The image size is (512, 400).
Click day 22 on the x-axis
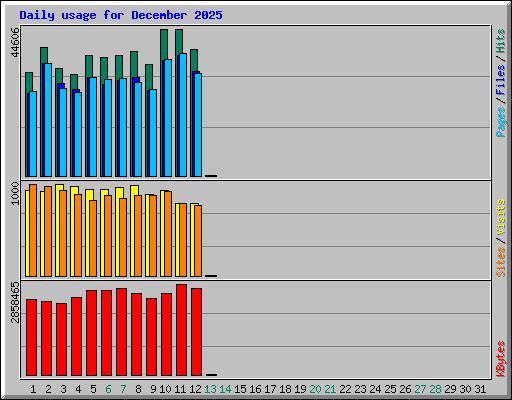pyautogui.click(x=345, y=389)
